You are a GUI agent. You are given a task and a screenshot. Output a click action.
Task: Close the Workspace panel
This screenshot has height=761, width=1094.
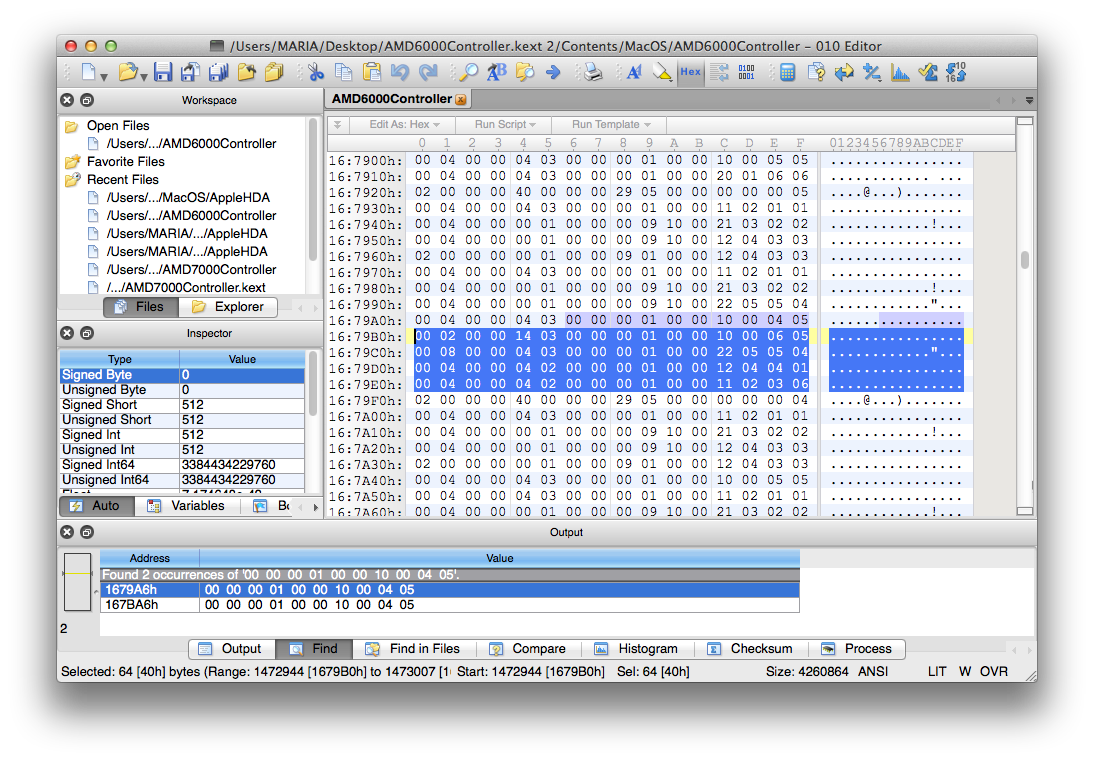[x=67, y=100]
